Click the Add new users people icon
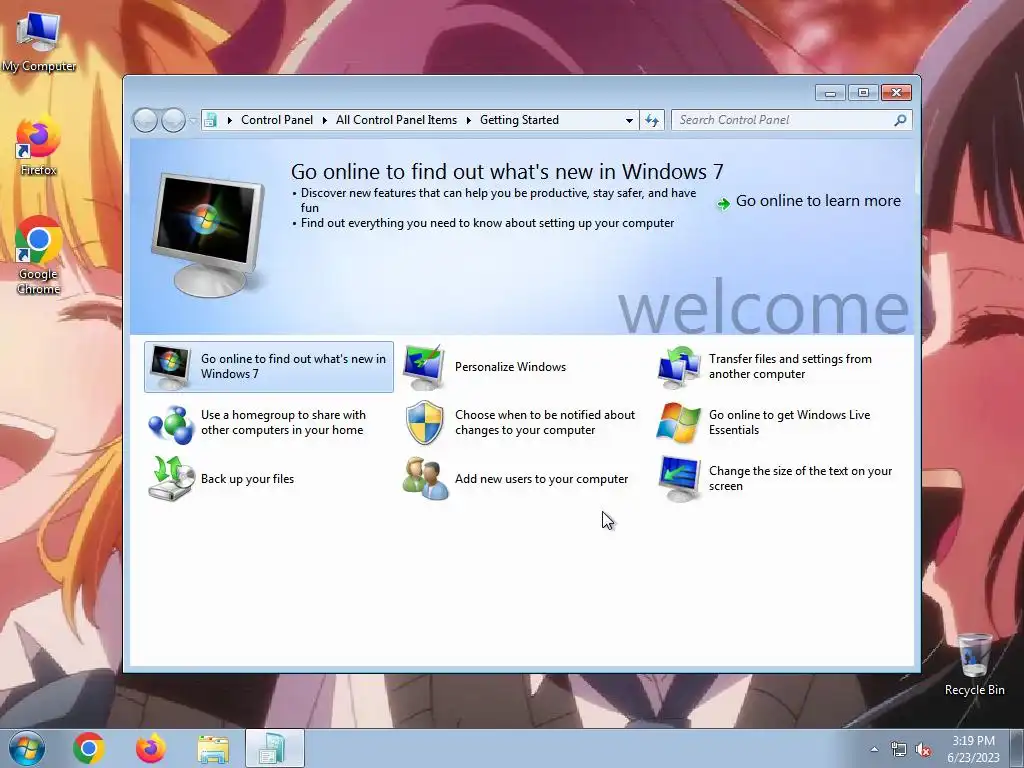 [425, 479]
